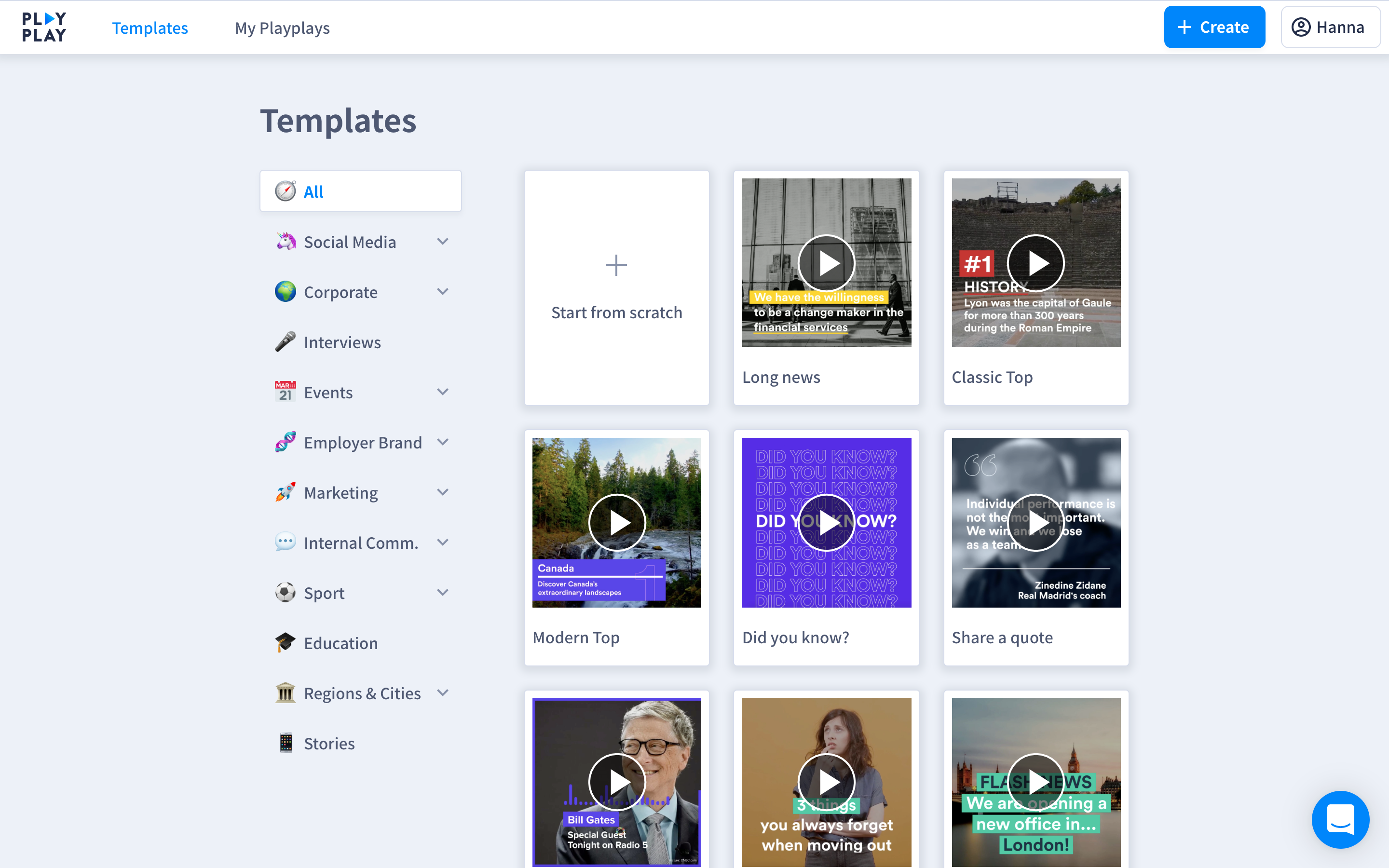
Task: Play the Flash News London preview
Action: pos(1036,782)
